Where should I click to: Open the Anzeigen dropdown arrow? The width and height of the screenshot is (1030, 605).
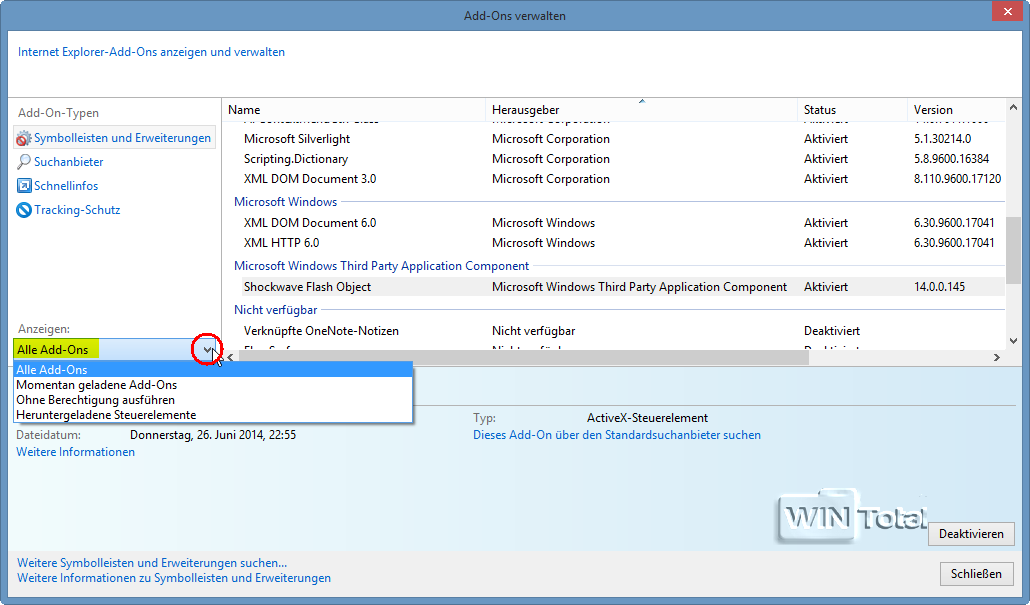pos(207,350)
